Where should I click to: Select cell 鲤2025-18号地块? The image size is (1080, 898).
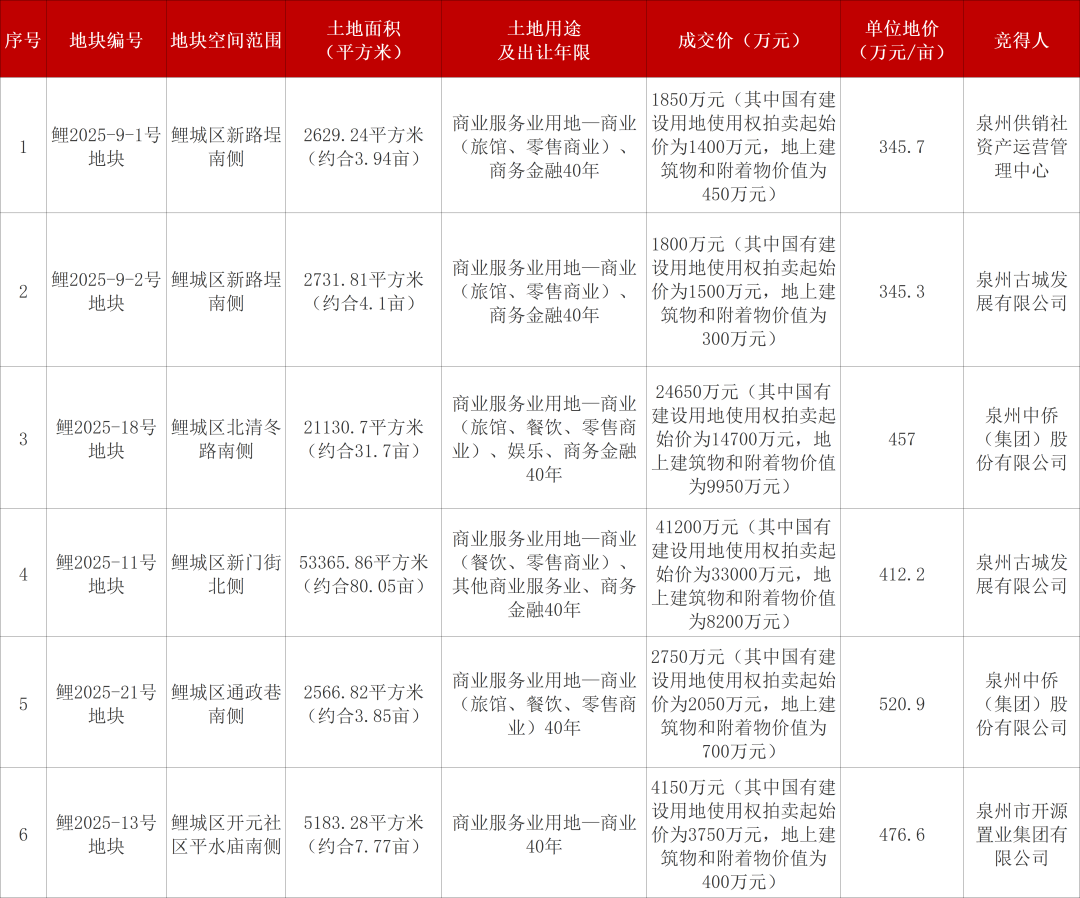(x=106, y=438)
